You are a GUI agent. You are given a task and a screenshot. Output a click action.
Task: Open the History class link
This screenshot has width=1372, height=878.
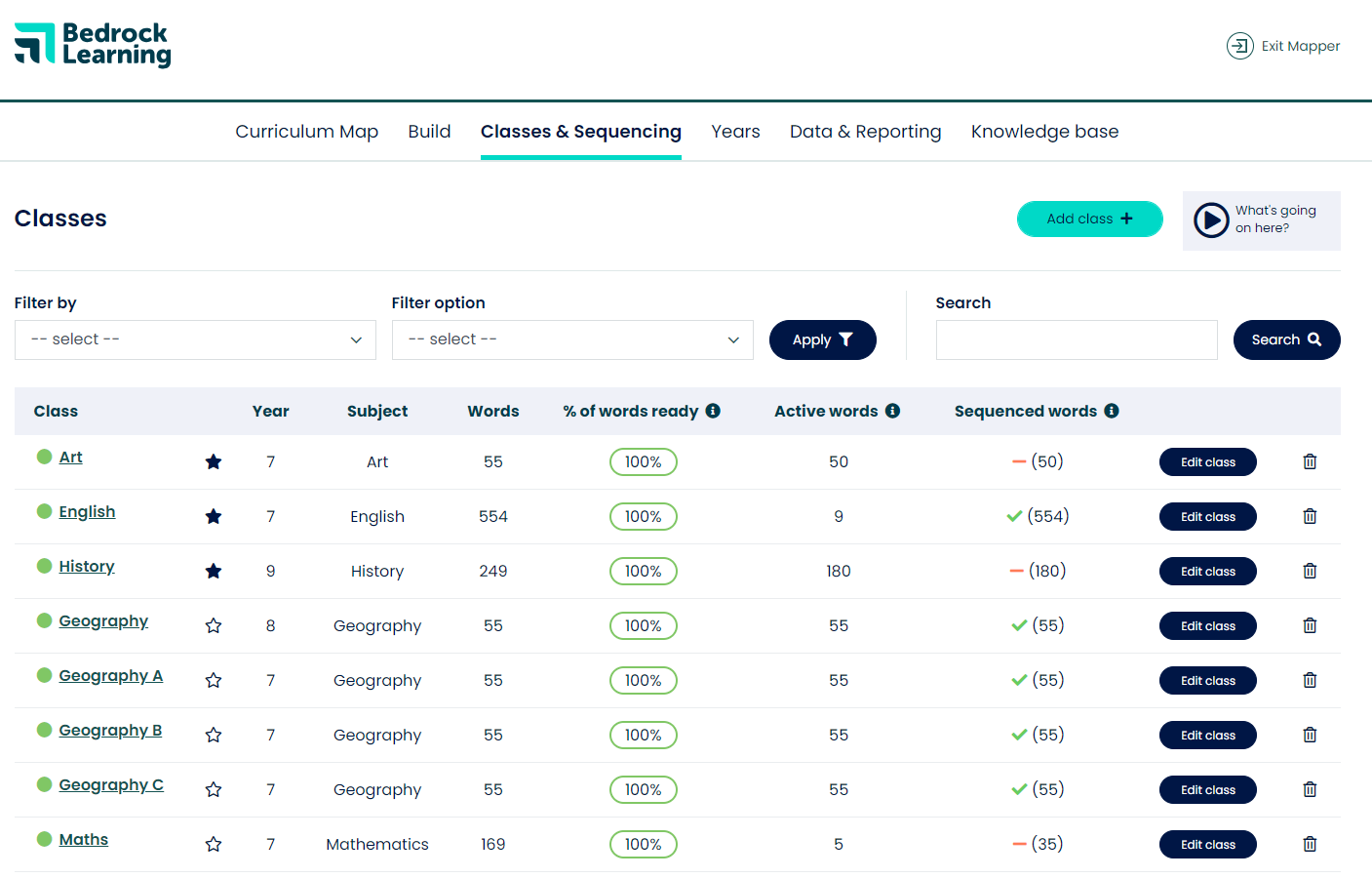coord(87,566)
